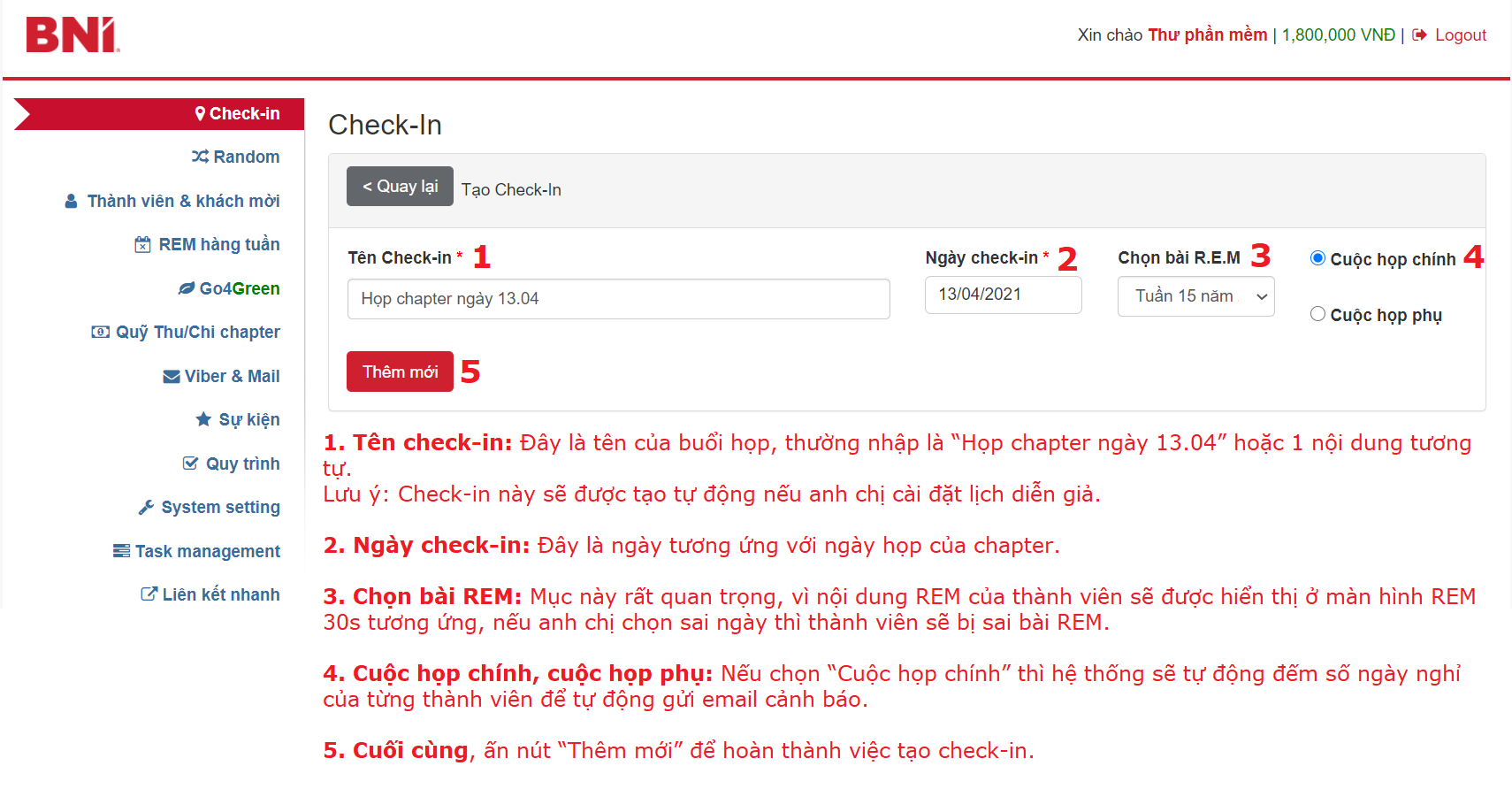The height and width of the screenshot is (789, 1512).
Task: Click the money icon beside Quỹ Thu/Chi chapter
Action: pos(101,333)
